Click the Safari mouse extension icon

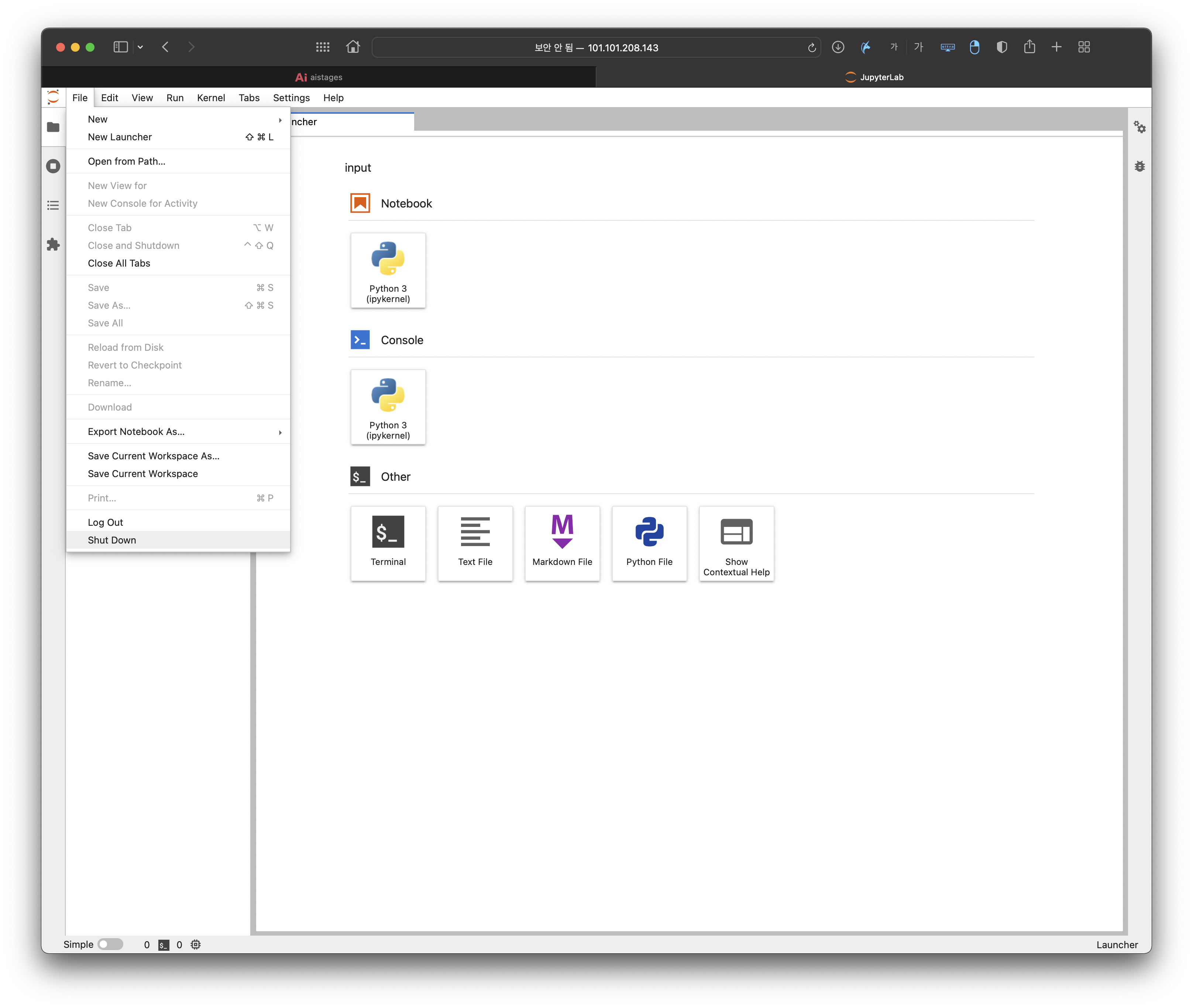click(974, 47)
